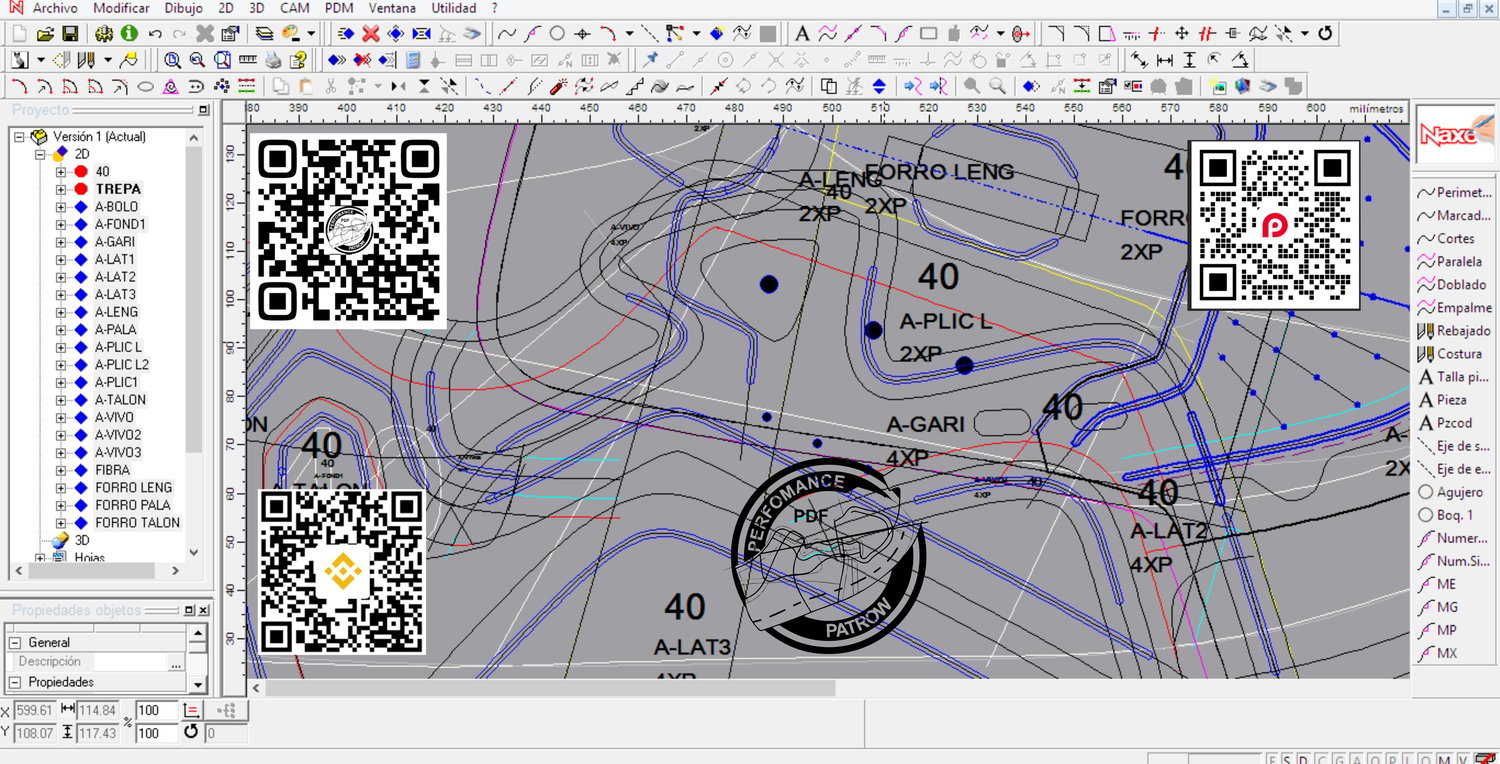This screenshot has width=1500, height=764.
Task: Collapse the Versión 1 (Actual) tree node
Action: click(19, 137)
